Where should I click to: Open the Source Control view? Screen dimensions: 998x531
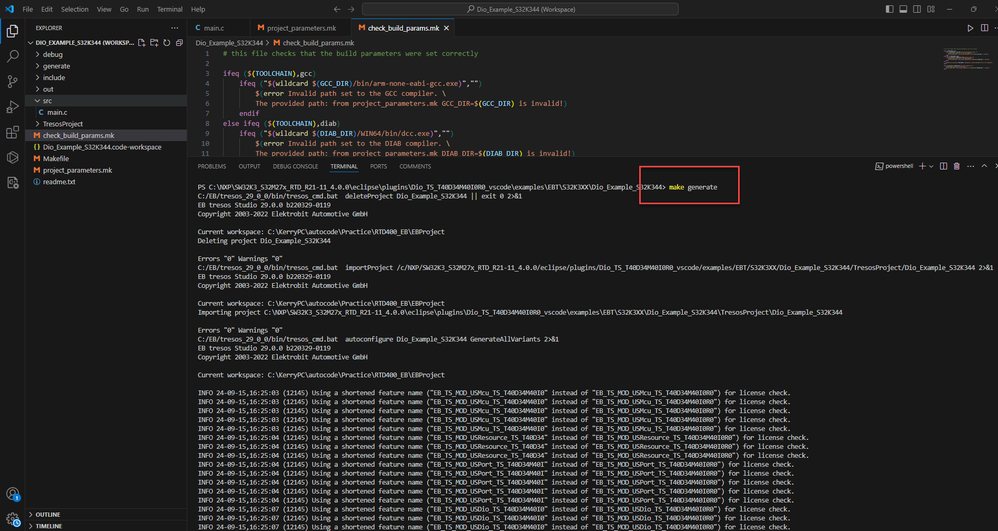(x=12, y=81)
